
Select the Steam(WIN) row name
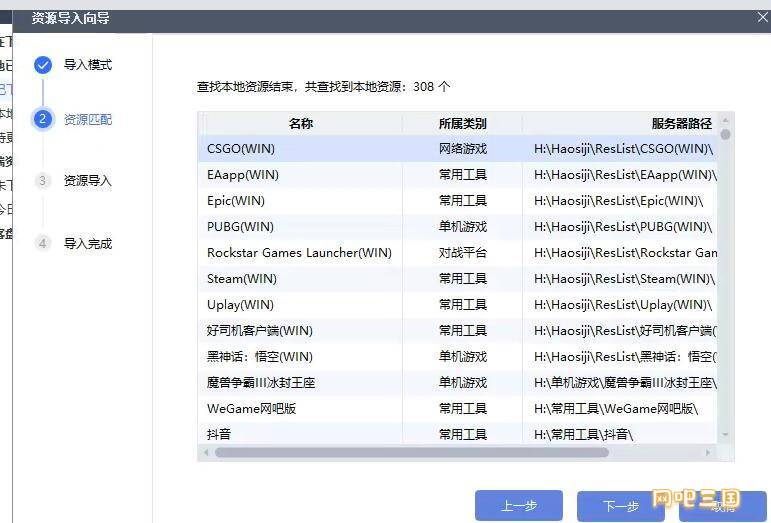coord(242,279)
